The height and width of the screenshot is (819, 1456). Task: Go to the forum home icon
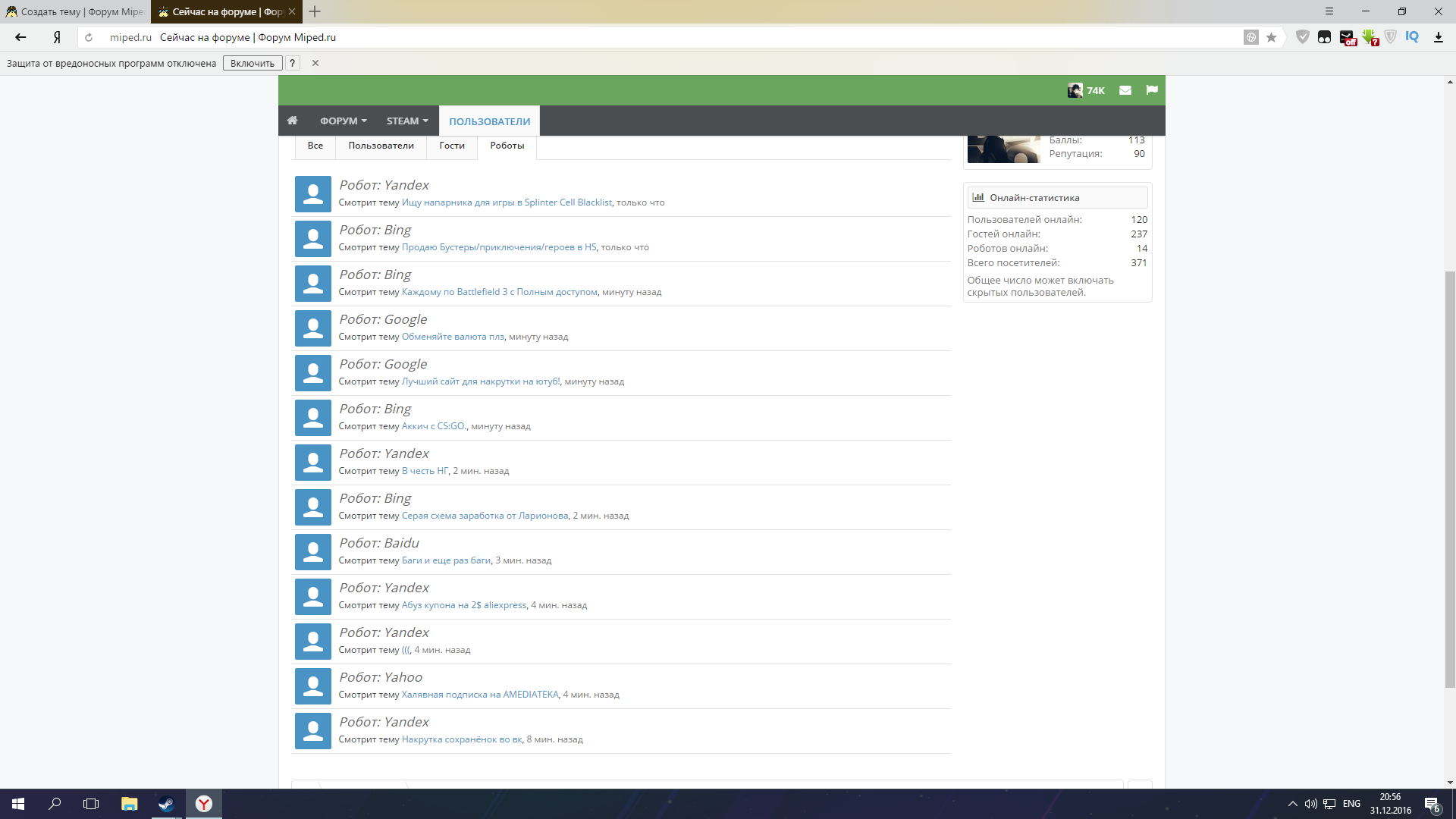(x=292, y=121)
